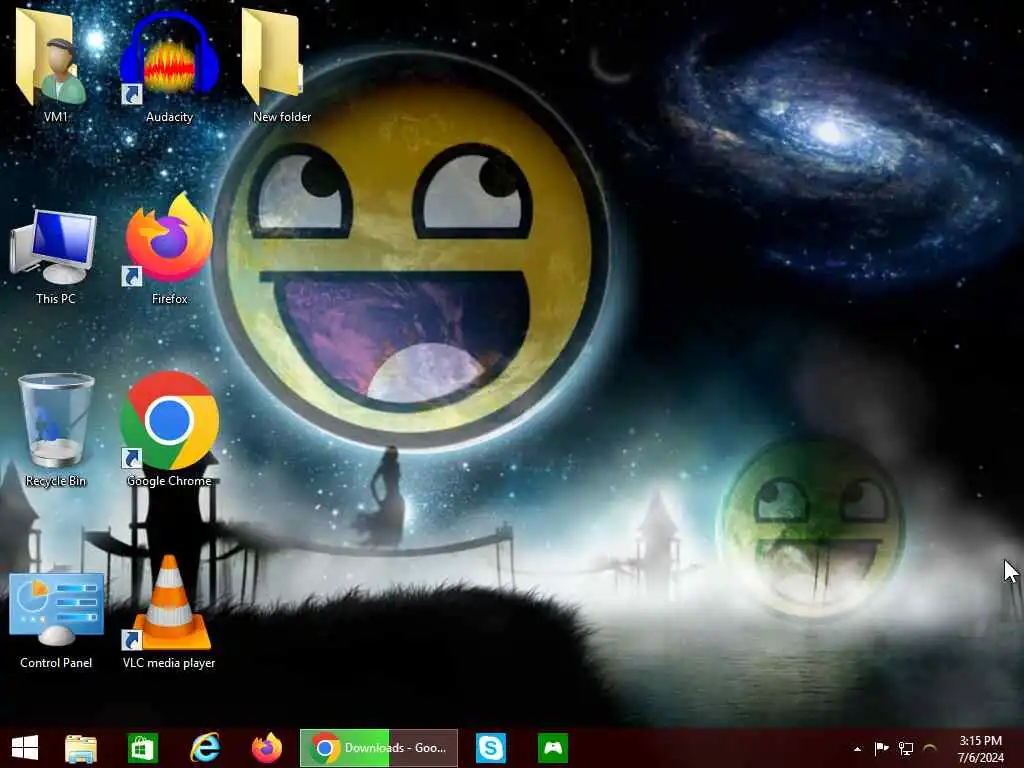This screenshot has width=1024, height=768.
Task: Launch the Audacity desktop shortcut
Action: pyautogui.click(x=169, y=59)
